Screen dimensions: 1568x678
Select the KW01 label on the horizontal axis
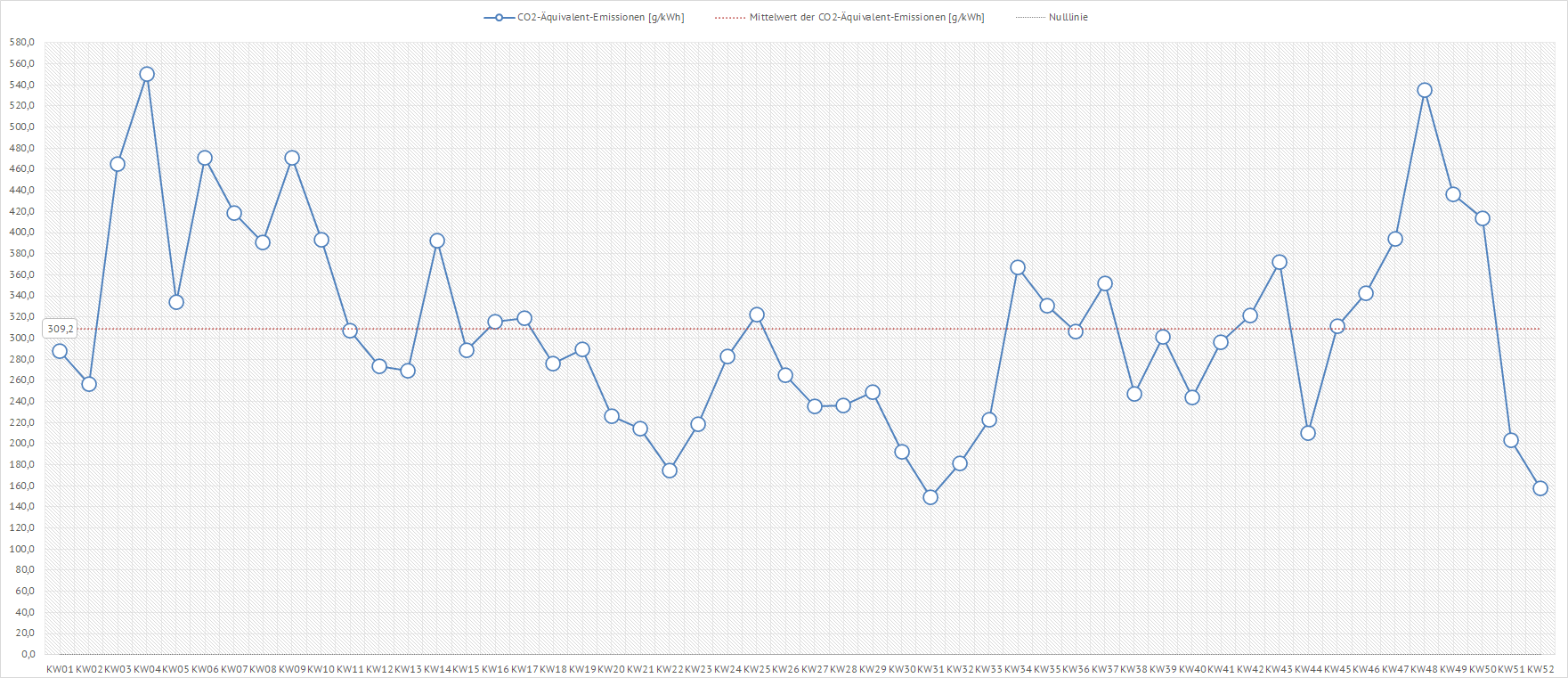(60, 669)
